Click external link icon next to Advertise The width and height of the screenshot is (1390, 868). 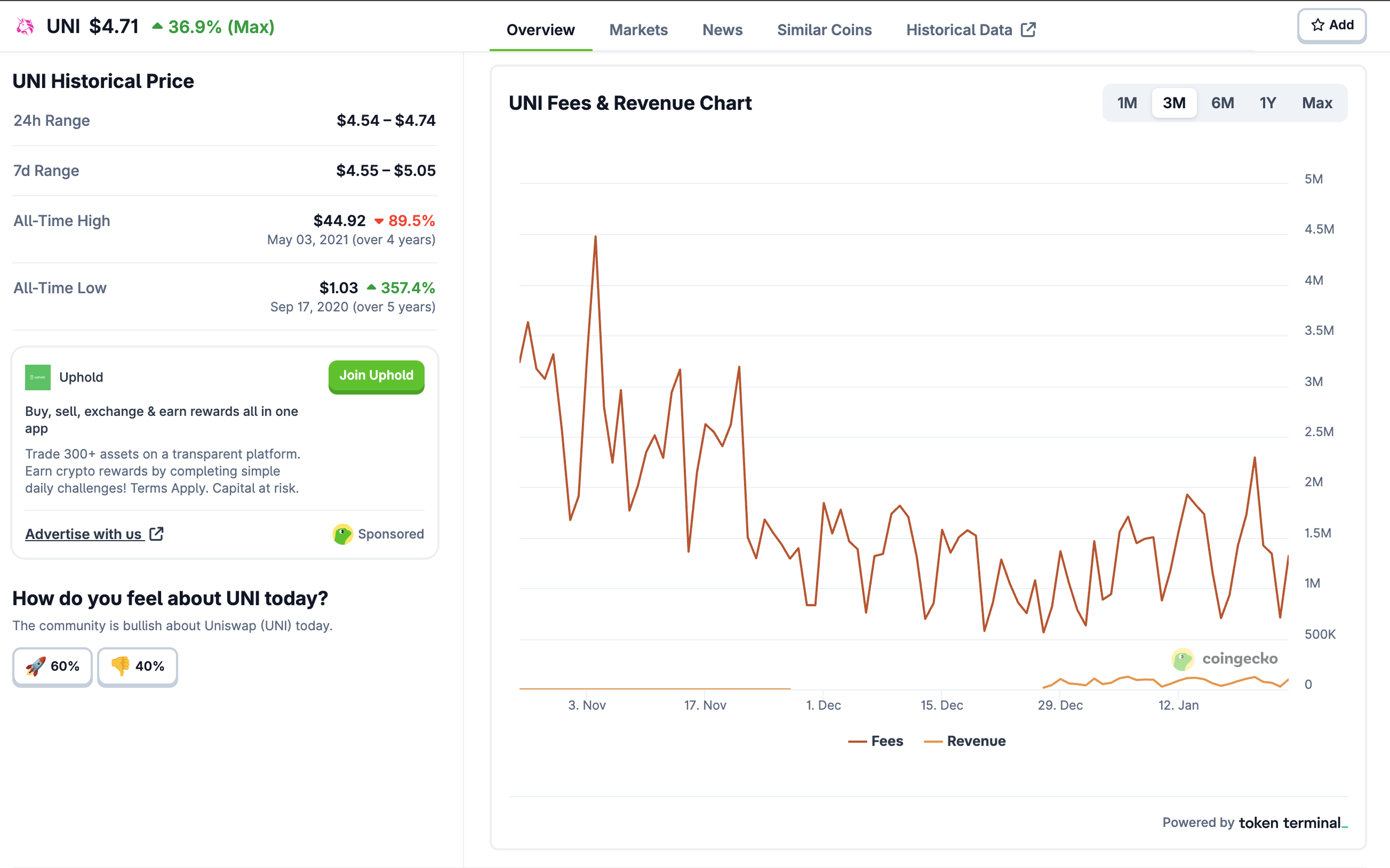pyautogui.click(x=156, y=534)
